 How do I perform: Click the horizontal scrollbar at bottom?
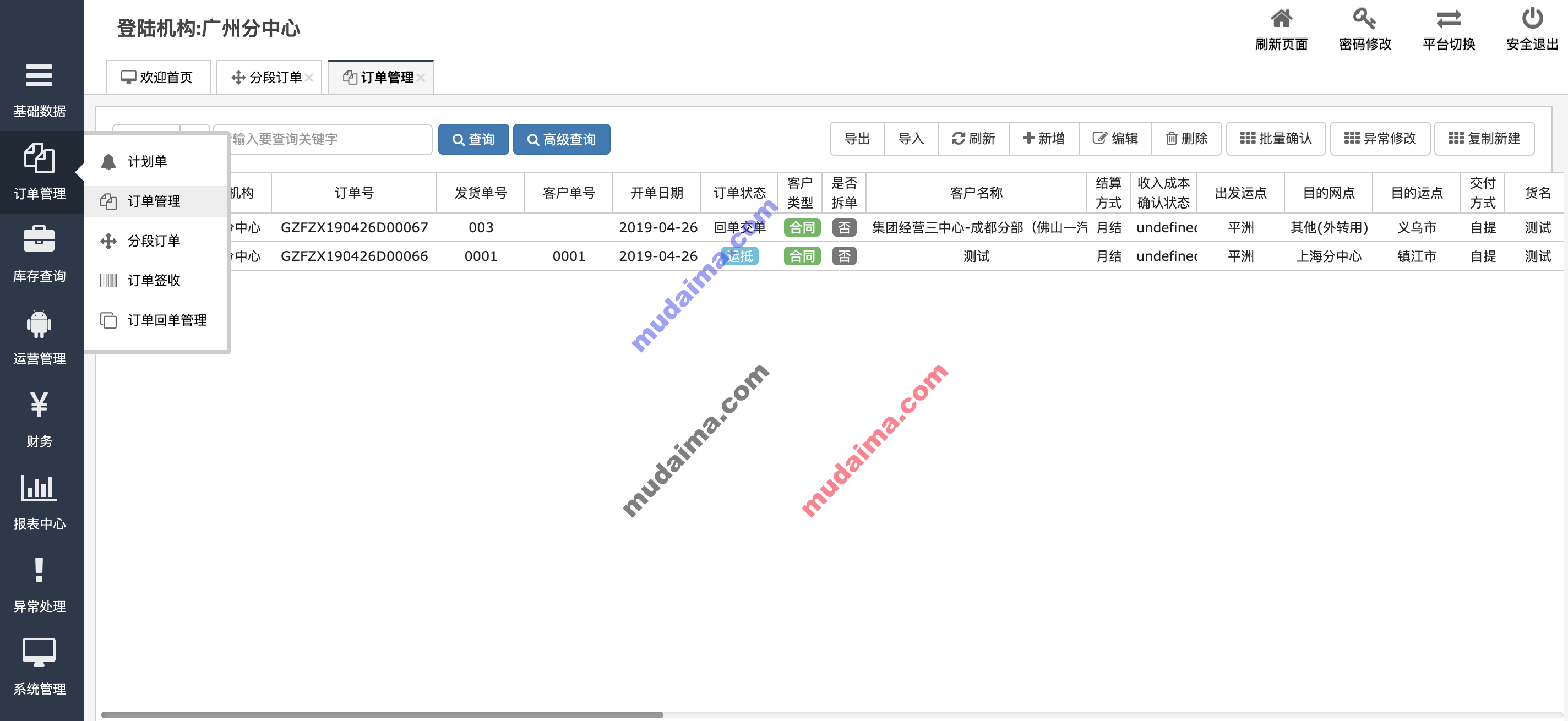382,715
